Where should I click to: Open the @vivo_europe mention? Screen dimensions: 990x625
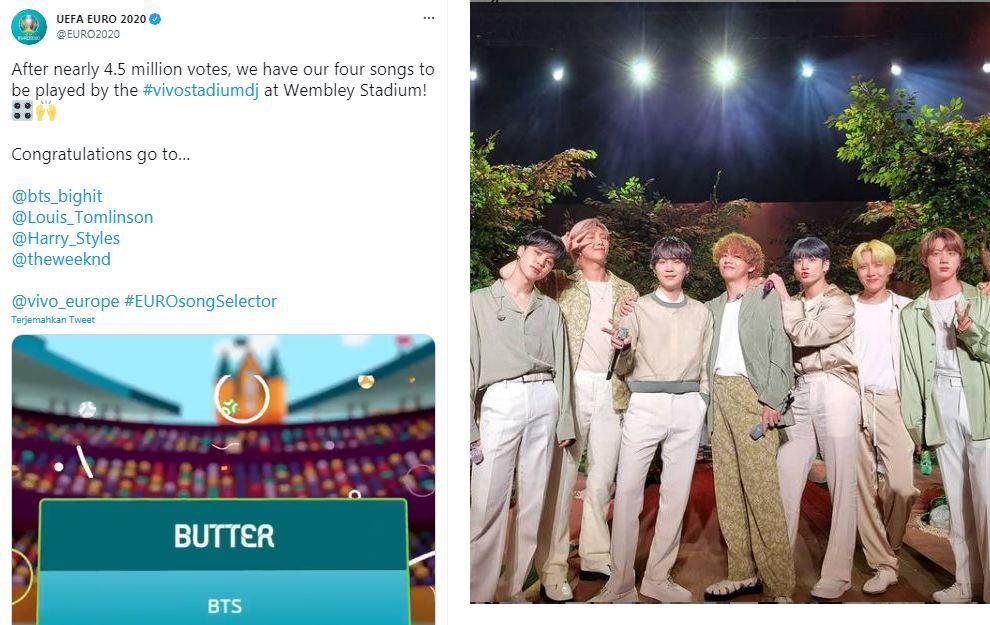point(65,301)
